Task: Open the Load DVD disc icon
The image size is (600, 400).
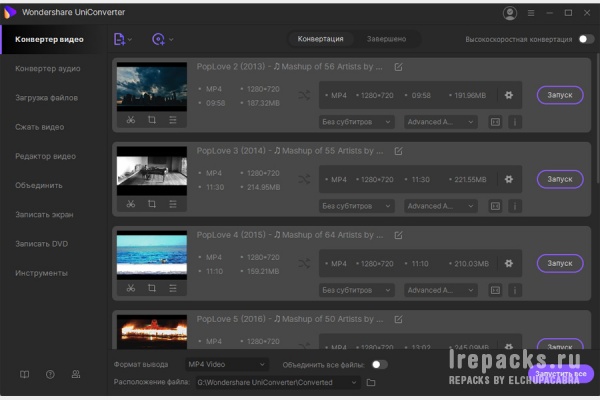Action: pyautogui.click(x=158, y=39)
